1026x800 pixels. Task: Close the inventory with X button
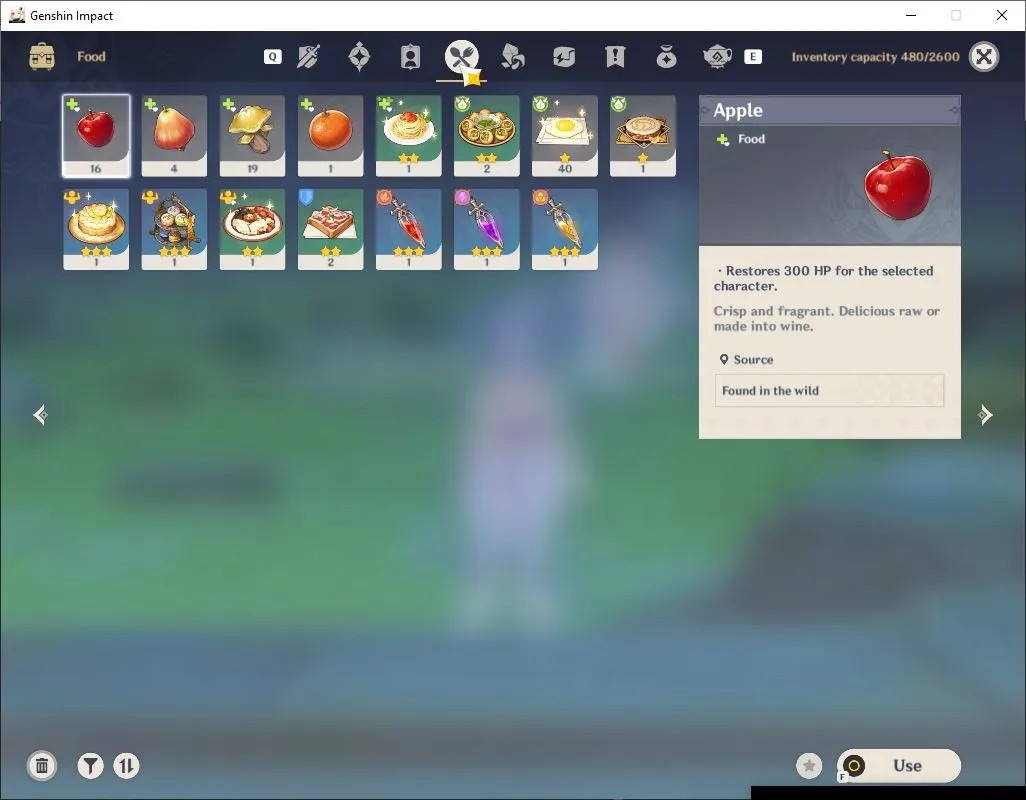pos(984,57)
